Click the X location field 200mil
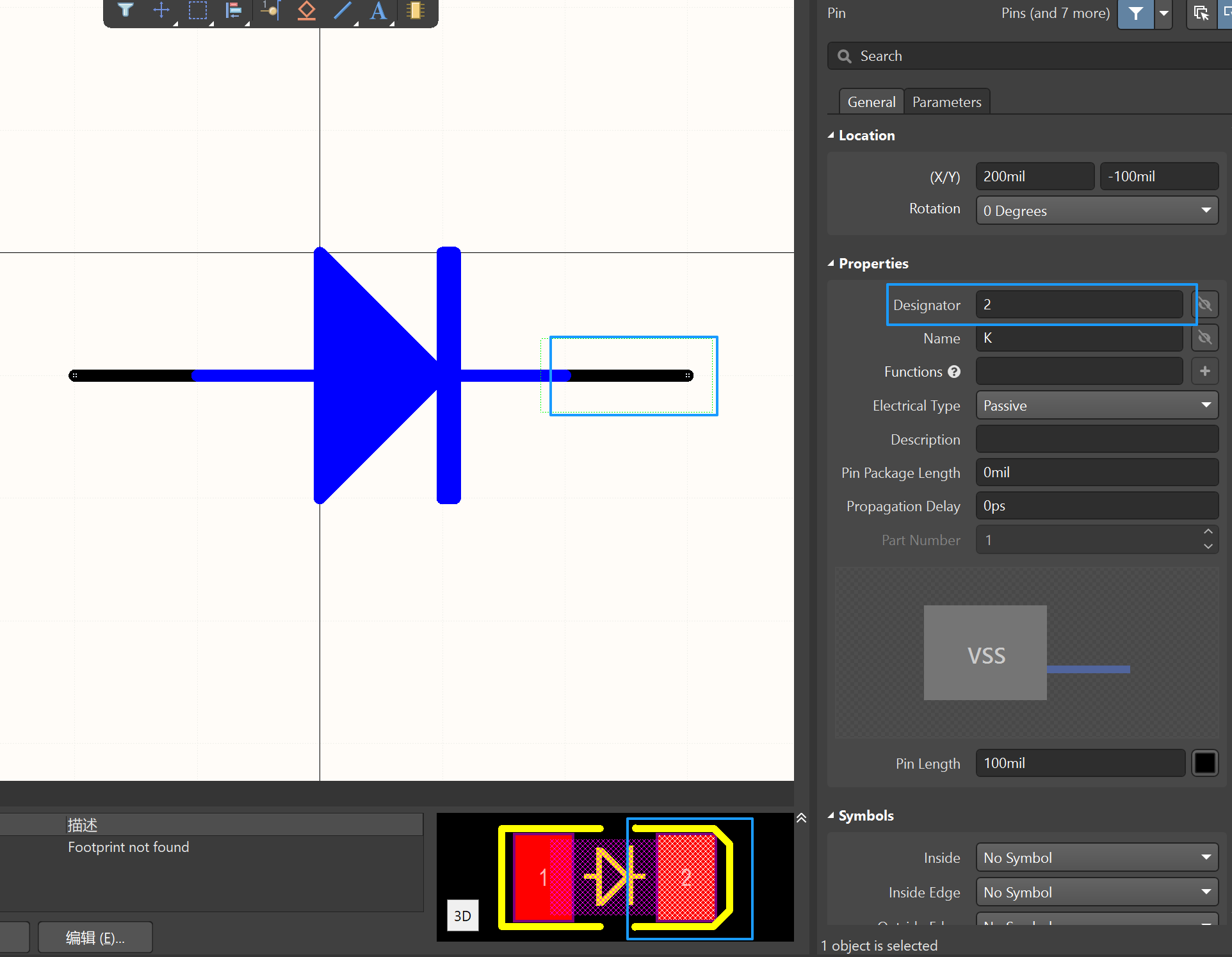This screenshot has height=957, width=1232. pos(1035,176)
